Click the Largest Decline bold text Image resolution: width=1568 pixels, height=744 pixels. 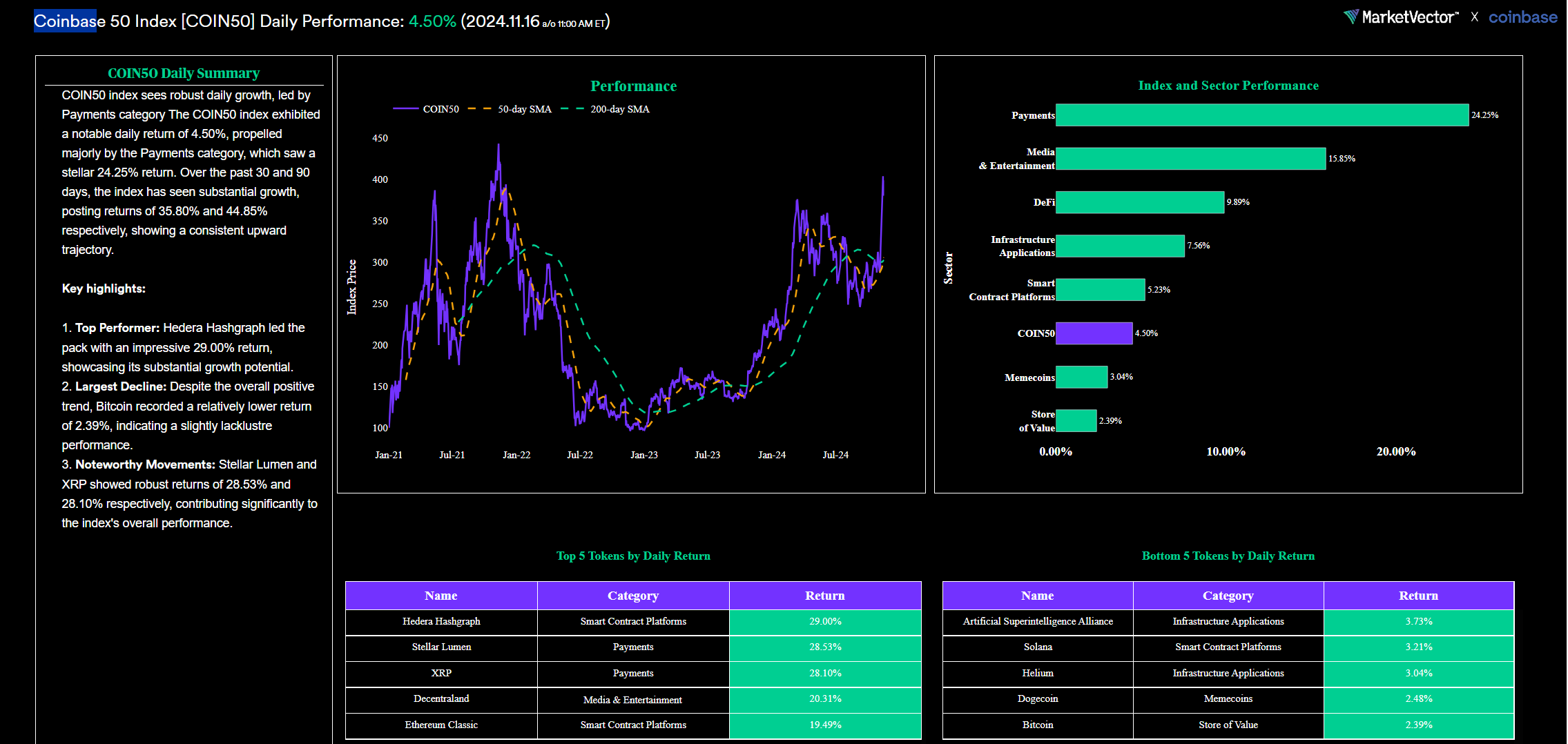point(121,386)
